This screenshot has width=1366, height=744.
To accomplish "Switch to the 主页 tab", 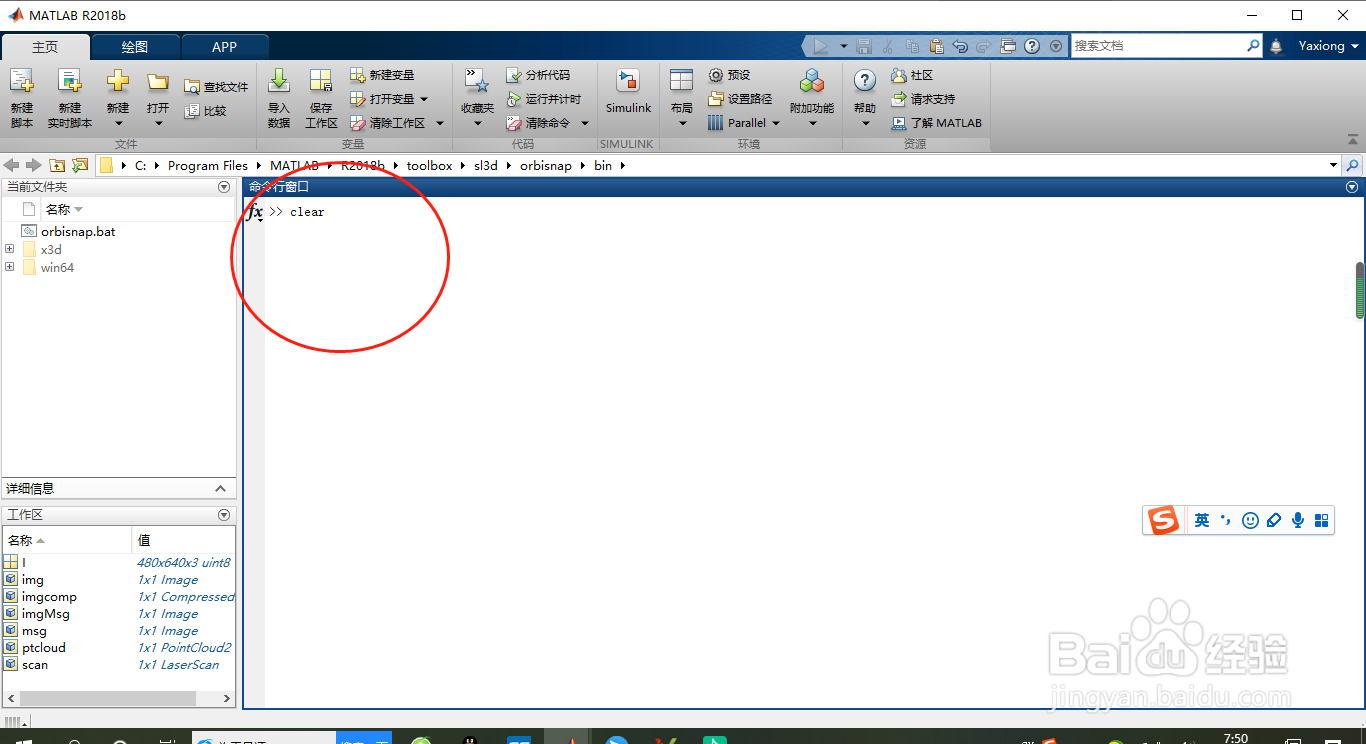I will (45, 47).
